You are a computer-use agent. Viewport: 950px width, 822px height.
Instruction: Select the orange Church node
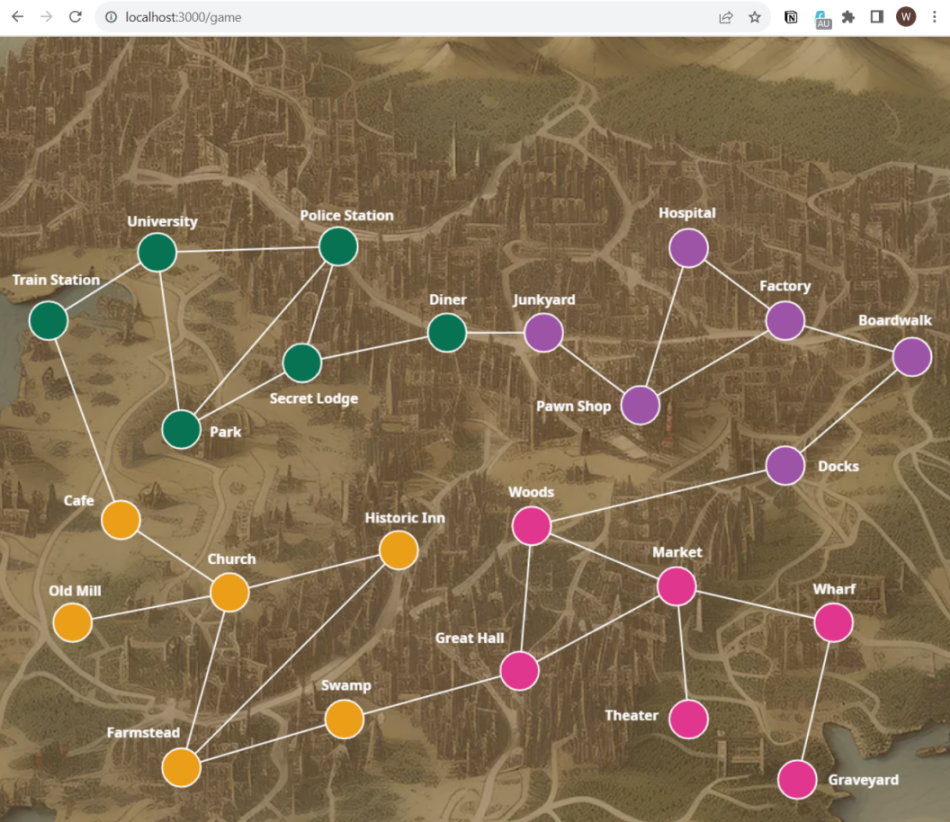coord(229,592)
